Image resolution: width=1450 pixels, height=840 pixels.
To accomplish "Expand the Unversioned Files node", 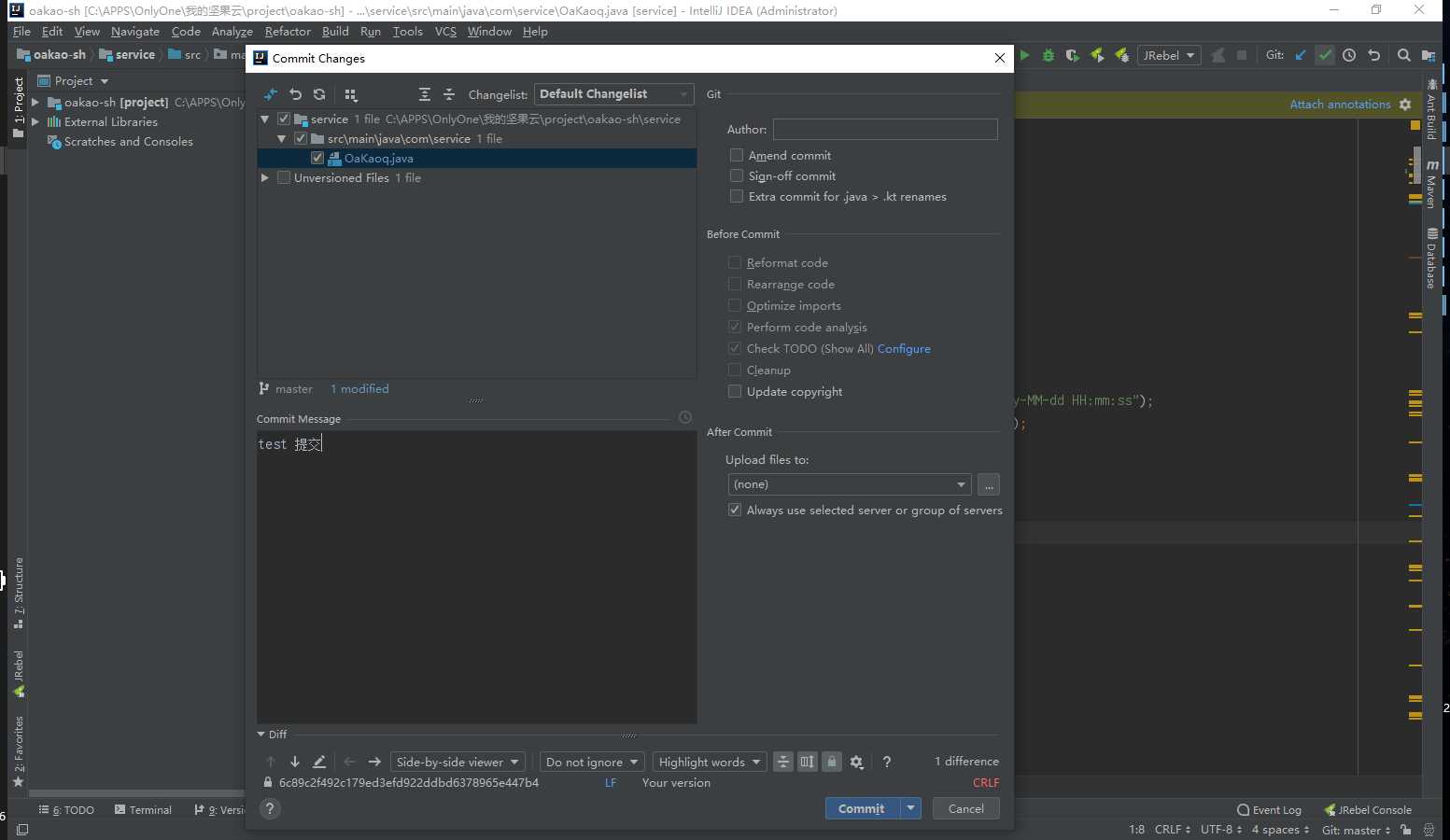I will pos(265,178).
